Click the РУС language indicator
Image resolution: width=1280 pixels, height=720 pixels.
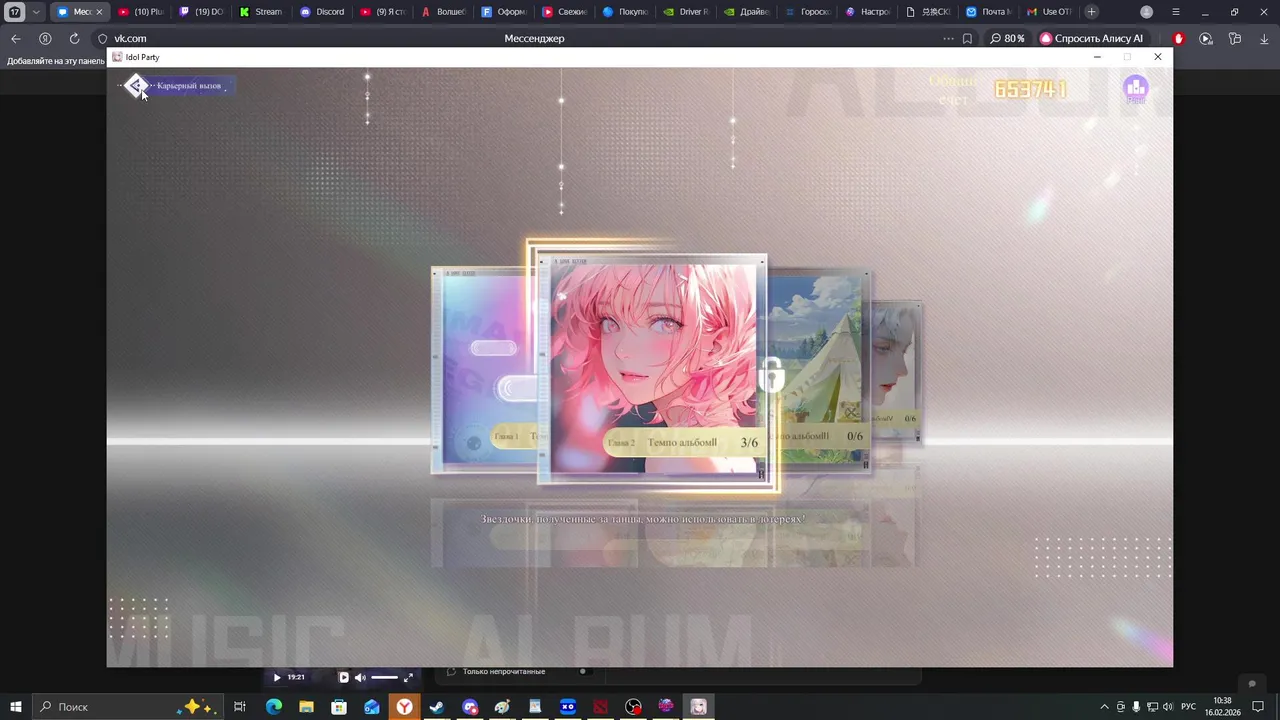(1189, 707)
